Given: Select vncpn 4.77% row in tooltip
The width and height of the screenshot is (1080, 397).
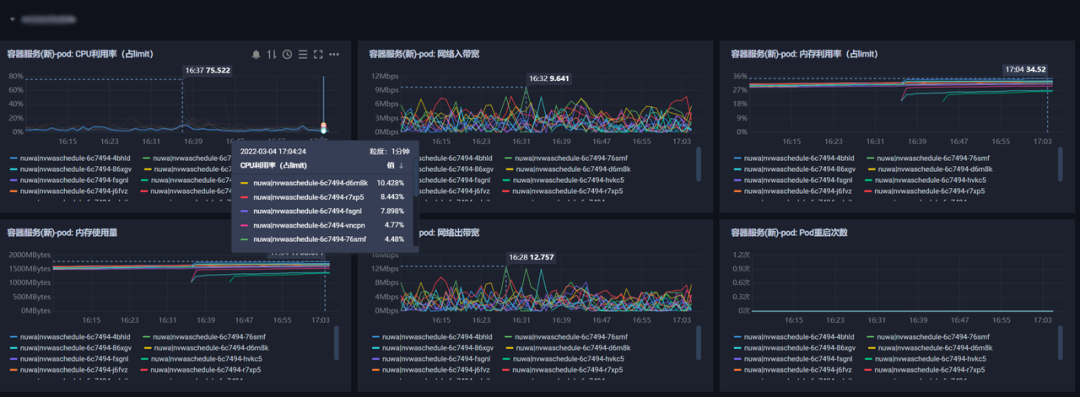Looking at the screenshot, I should coord(323,225).
